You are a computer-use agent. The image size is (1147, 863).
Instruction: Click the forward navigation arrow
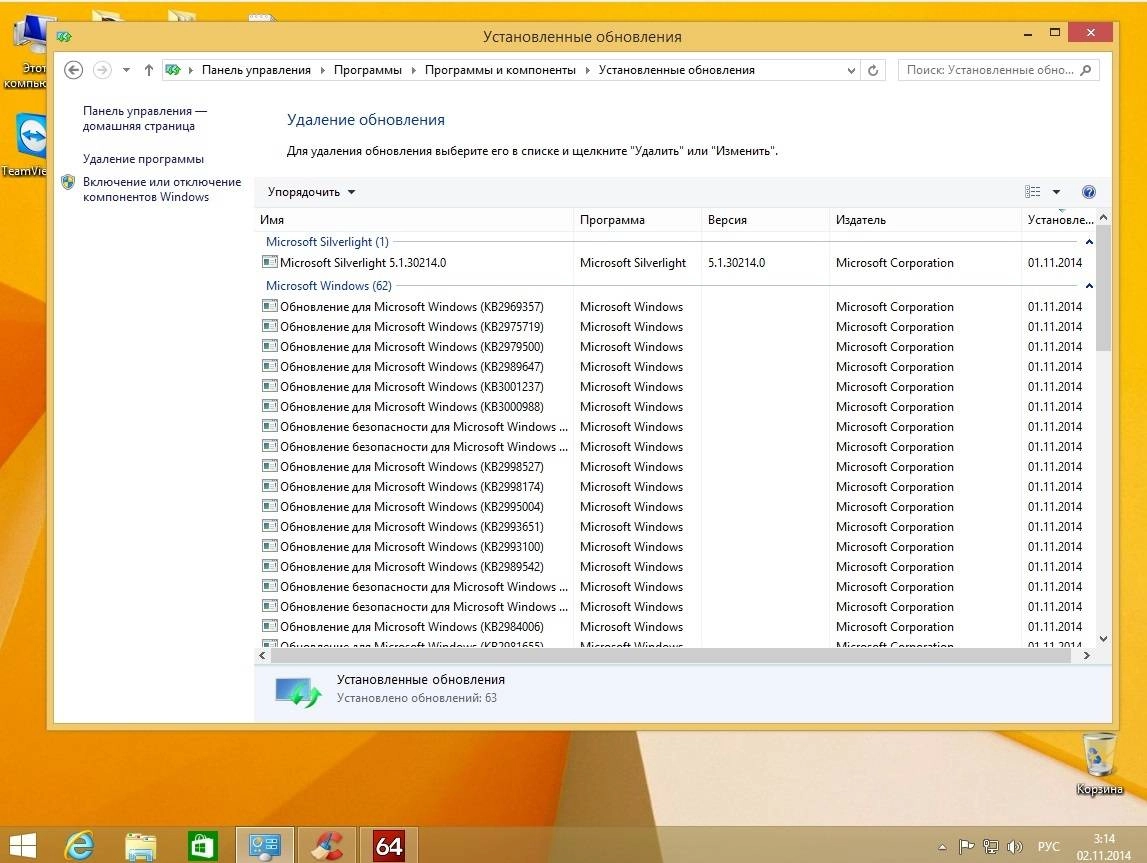click(x=102, y=70)
